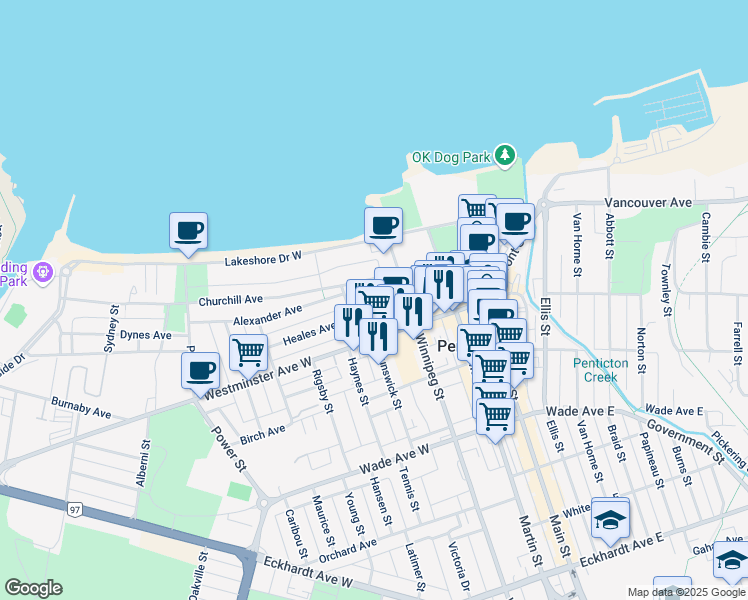Click the Churchill Ave street label

pos(230,299)
